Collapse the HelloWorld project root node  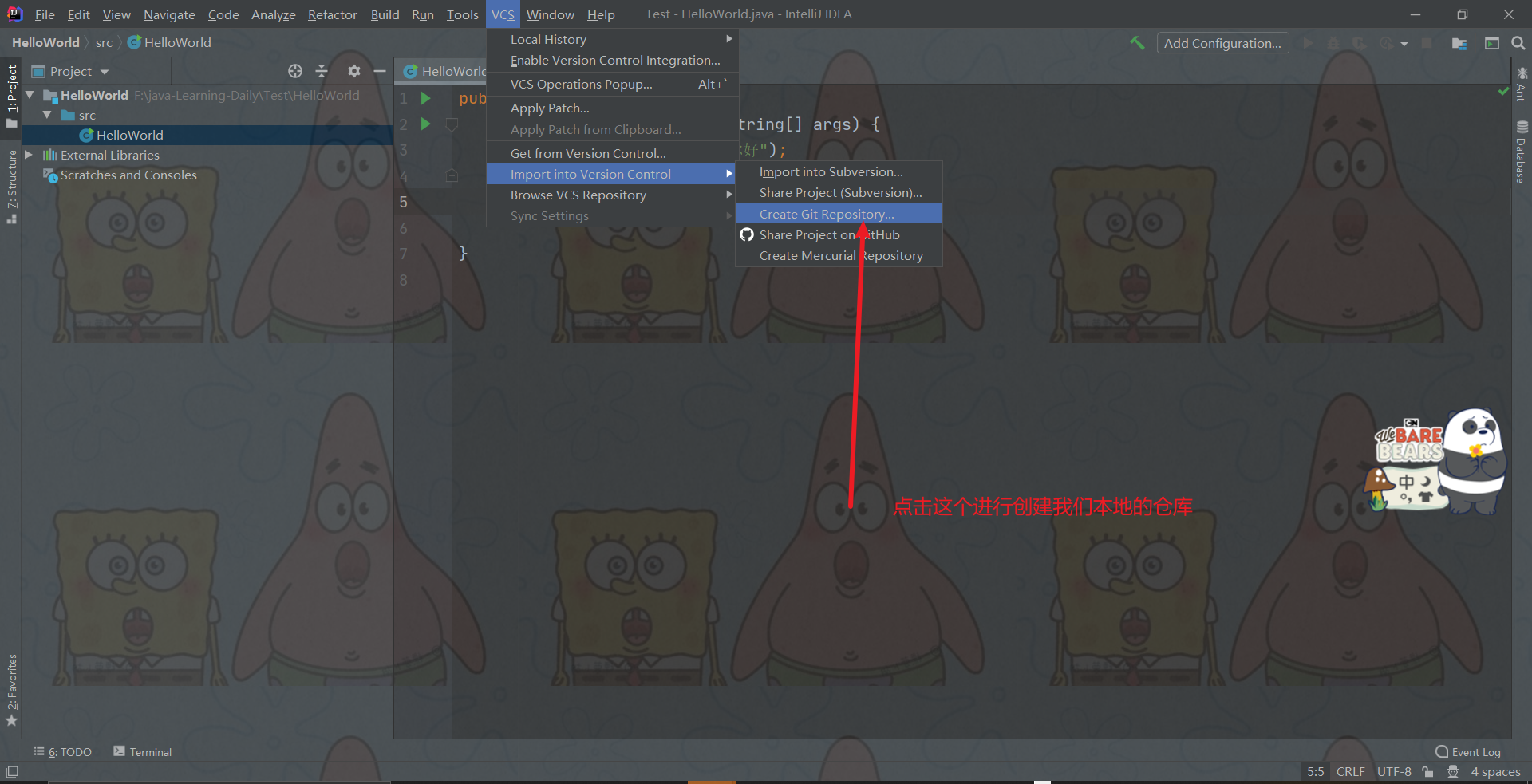(x=30, y=95)
